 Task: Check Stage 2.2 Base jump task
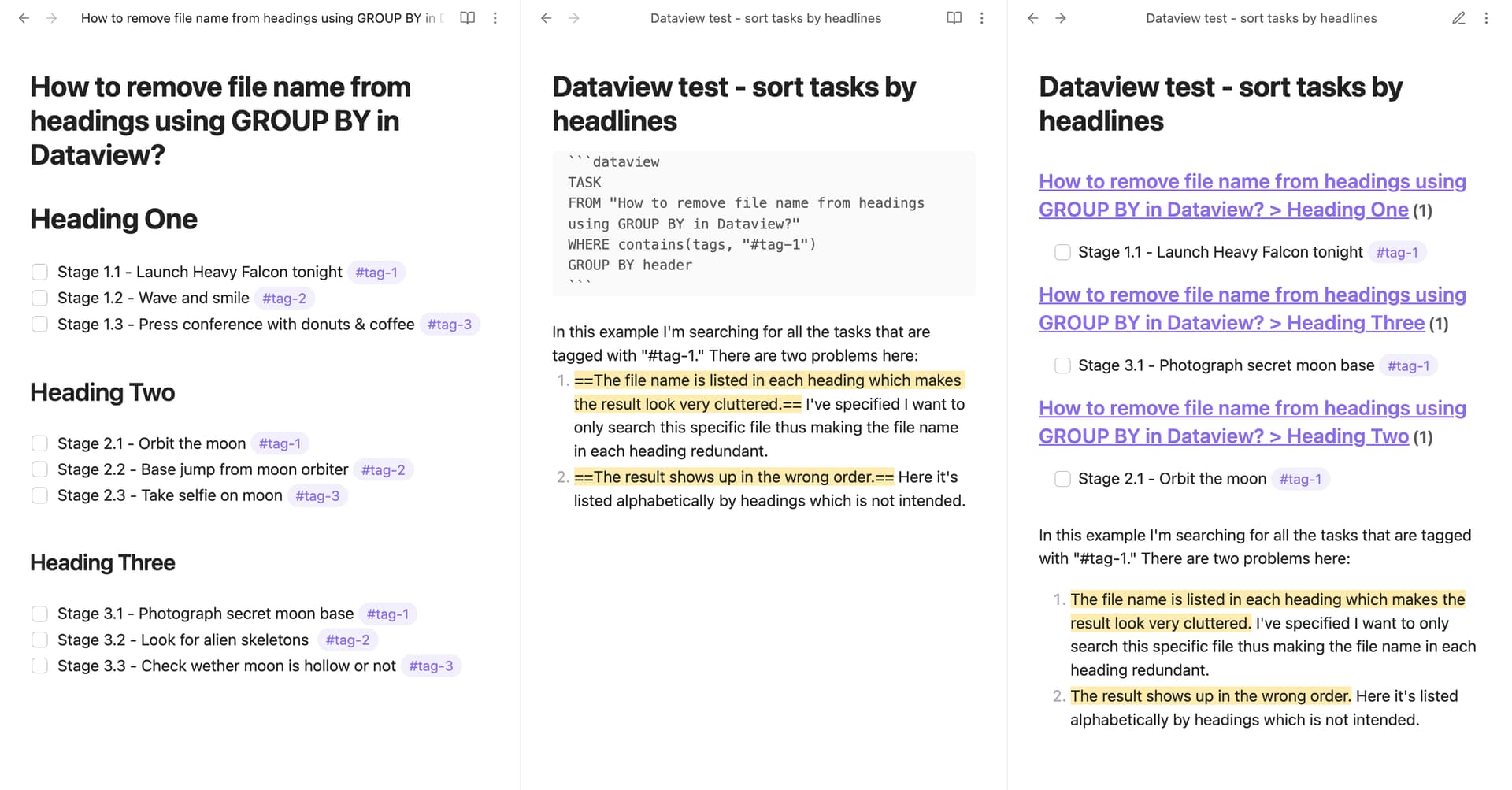point(39,469)
